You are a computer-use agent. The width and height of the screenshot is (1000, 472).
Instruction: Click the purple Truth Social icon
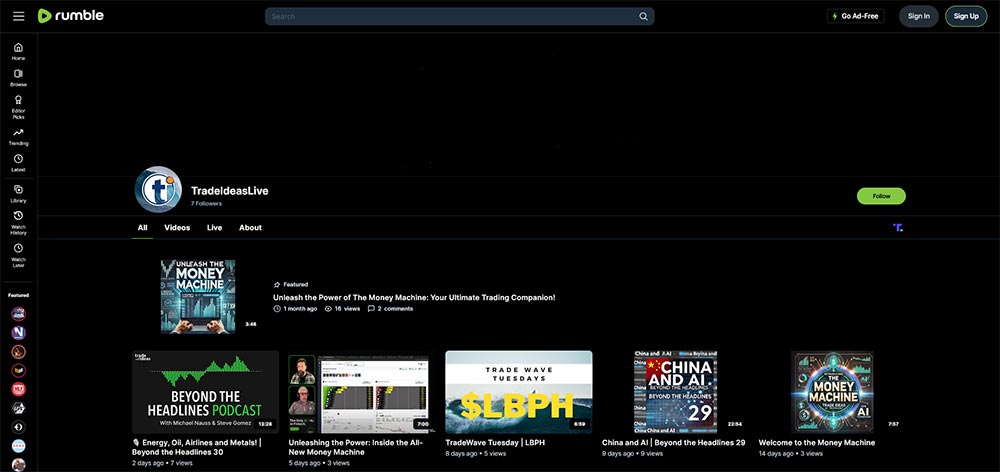[x=898, y=227]
